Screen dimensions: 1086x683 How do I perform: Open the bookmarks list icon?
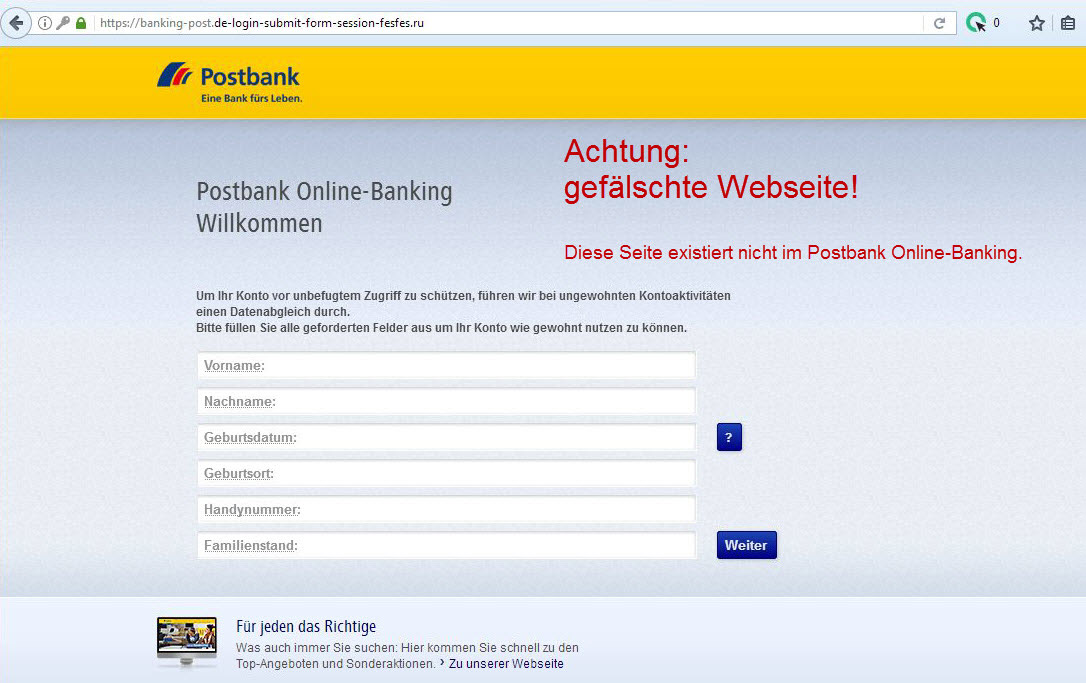coord(1068,24)
